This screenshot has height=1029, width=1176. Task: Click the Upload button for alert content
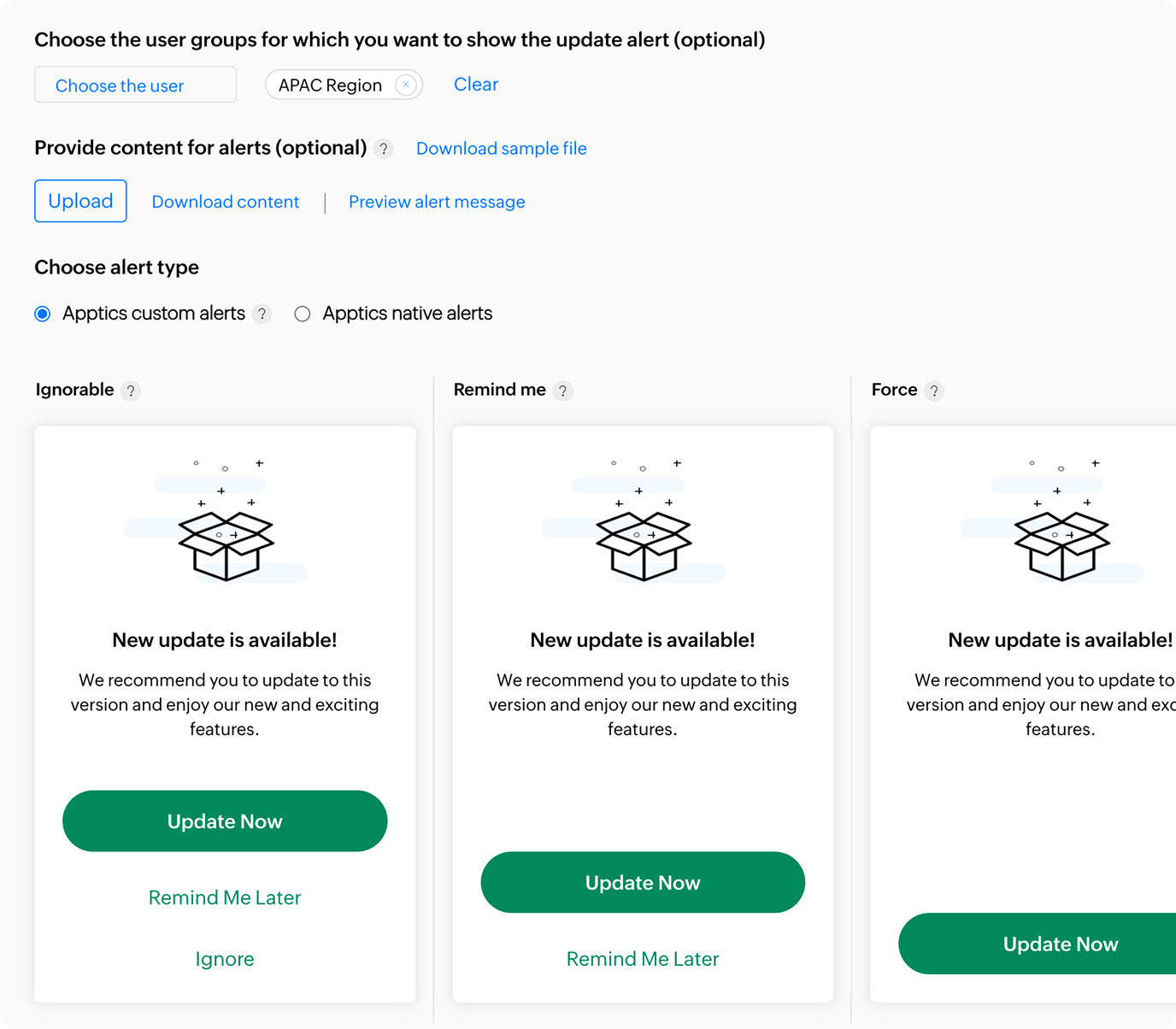(80, 201)
